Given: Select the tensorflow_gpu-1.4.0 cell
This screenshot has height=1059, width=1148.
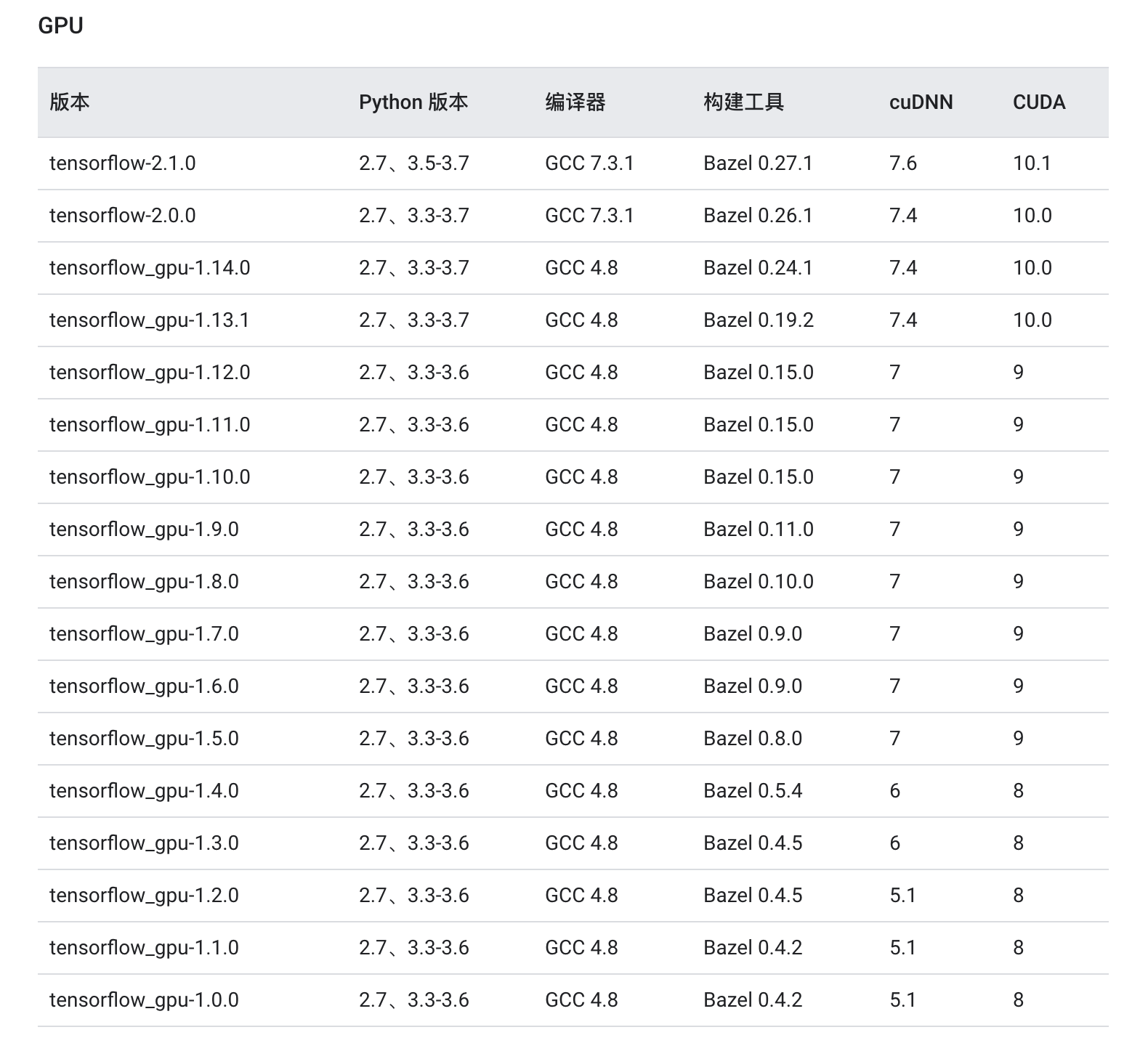Looking at the screenshot, I should click(x=144, y=791).
